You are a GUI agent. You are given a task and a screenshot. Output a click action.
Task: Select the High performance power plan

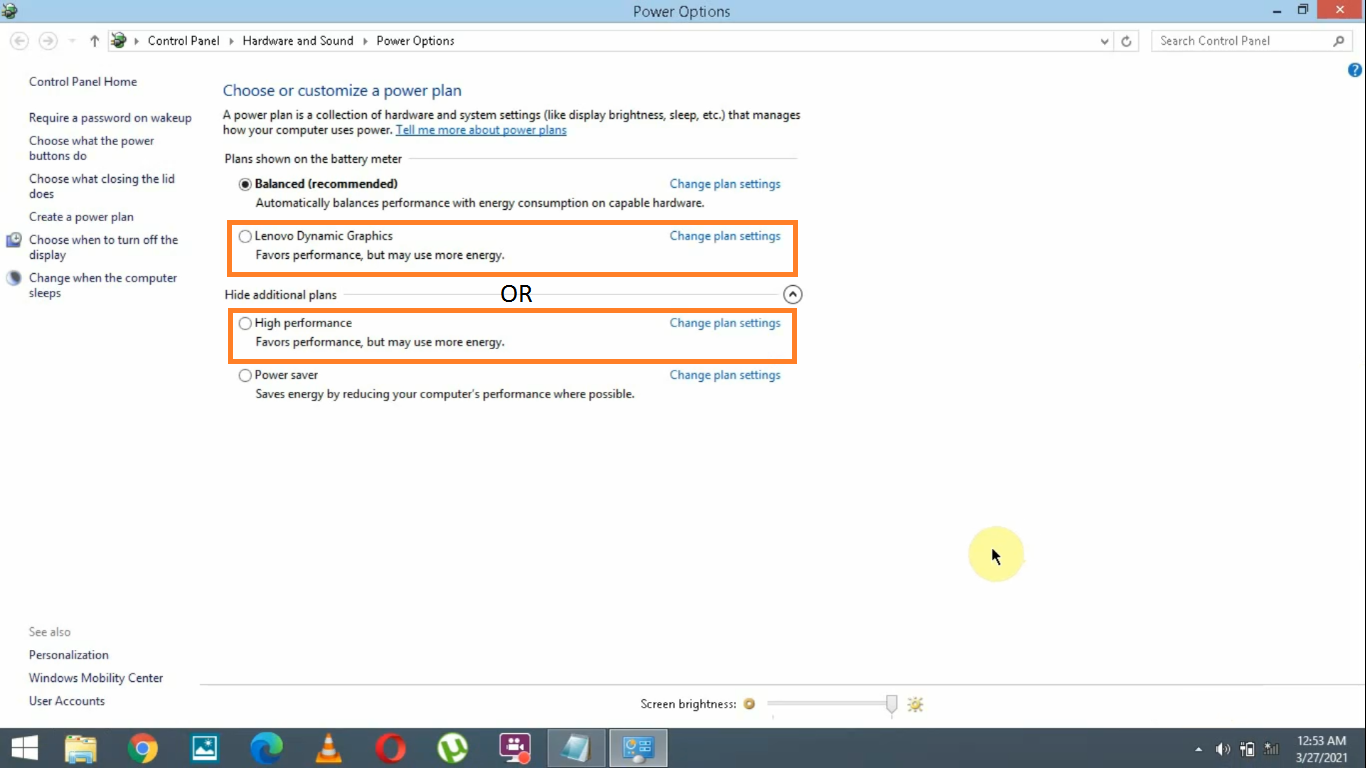pos(245,322)
